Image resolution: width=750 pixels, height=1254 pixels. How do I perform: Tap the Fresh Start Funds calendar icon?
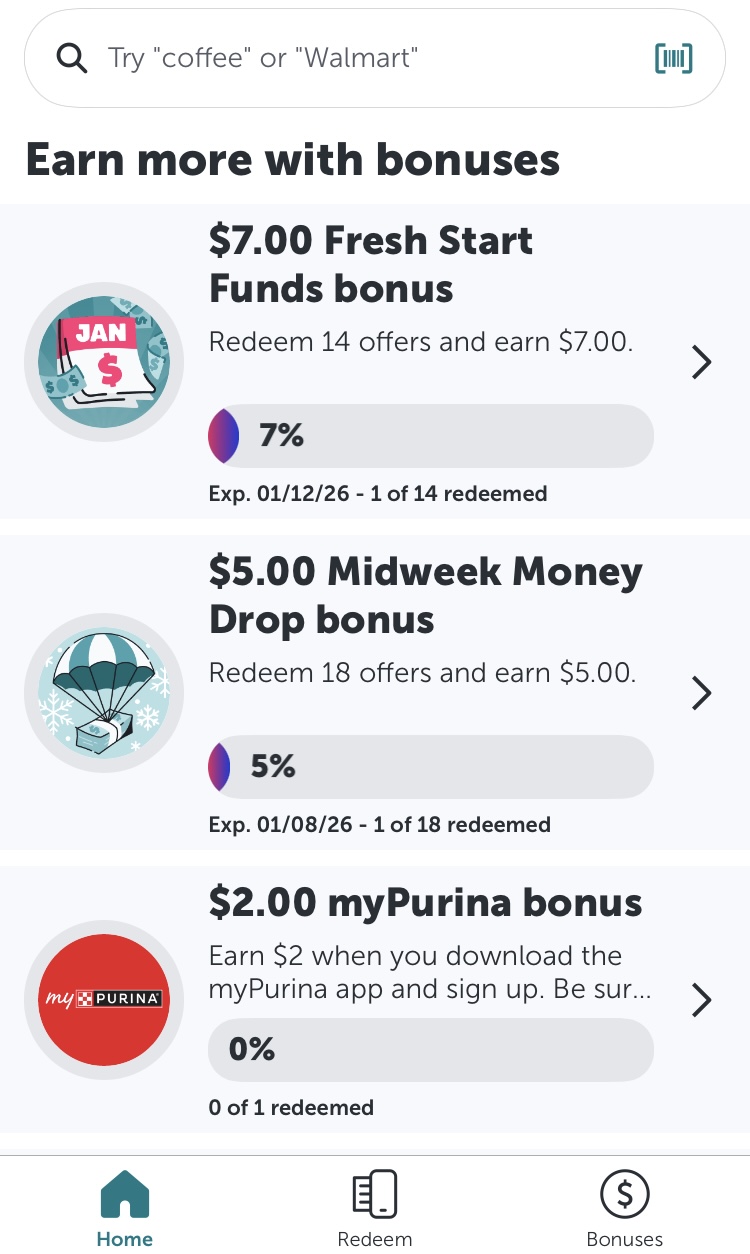(104, 361)
